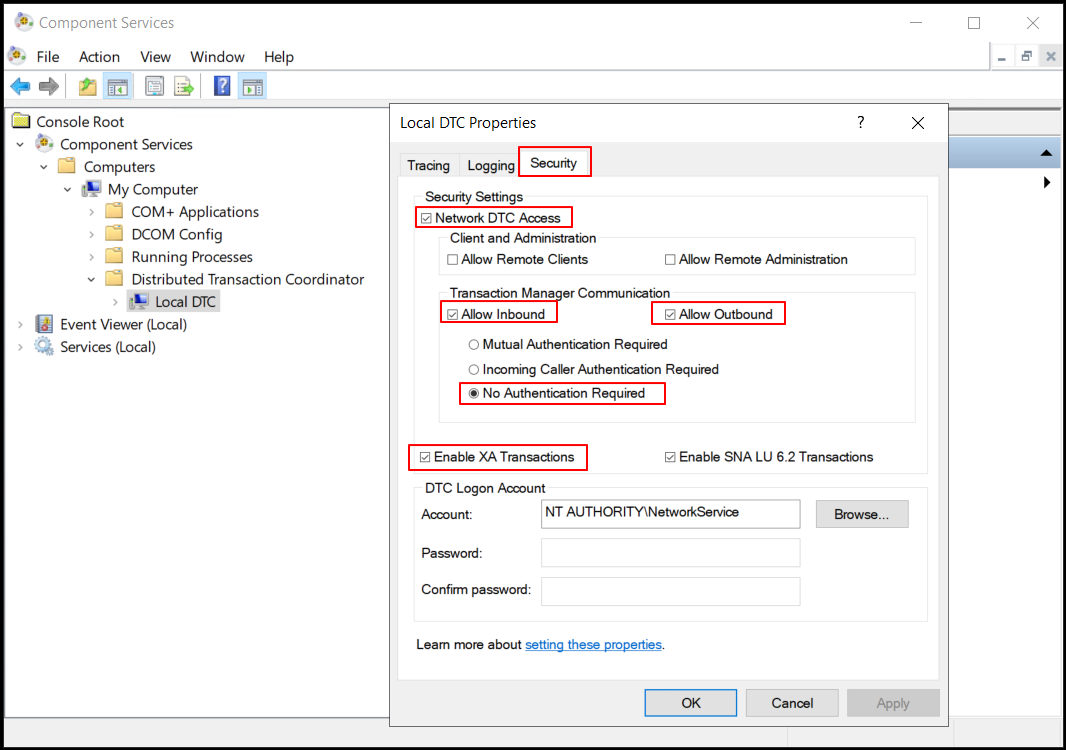Screen dimensions: 1066x750
Task: Click the Browse... button
Action: [x=861, y=514]
